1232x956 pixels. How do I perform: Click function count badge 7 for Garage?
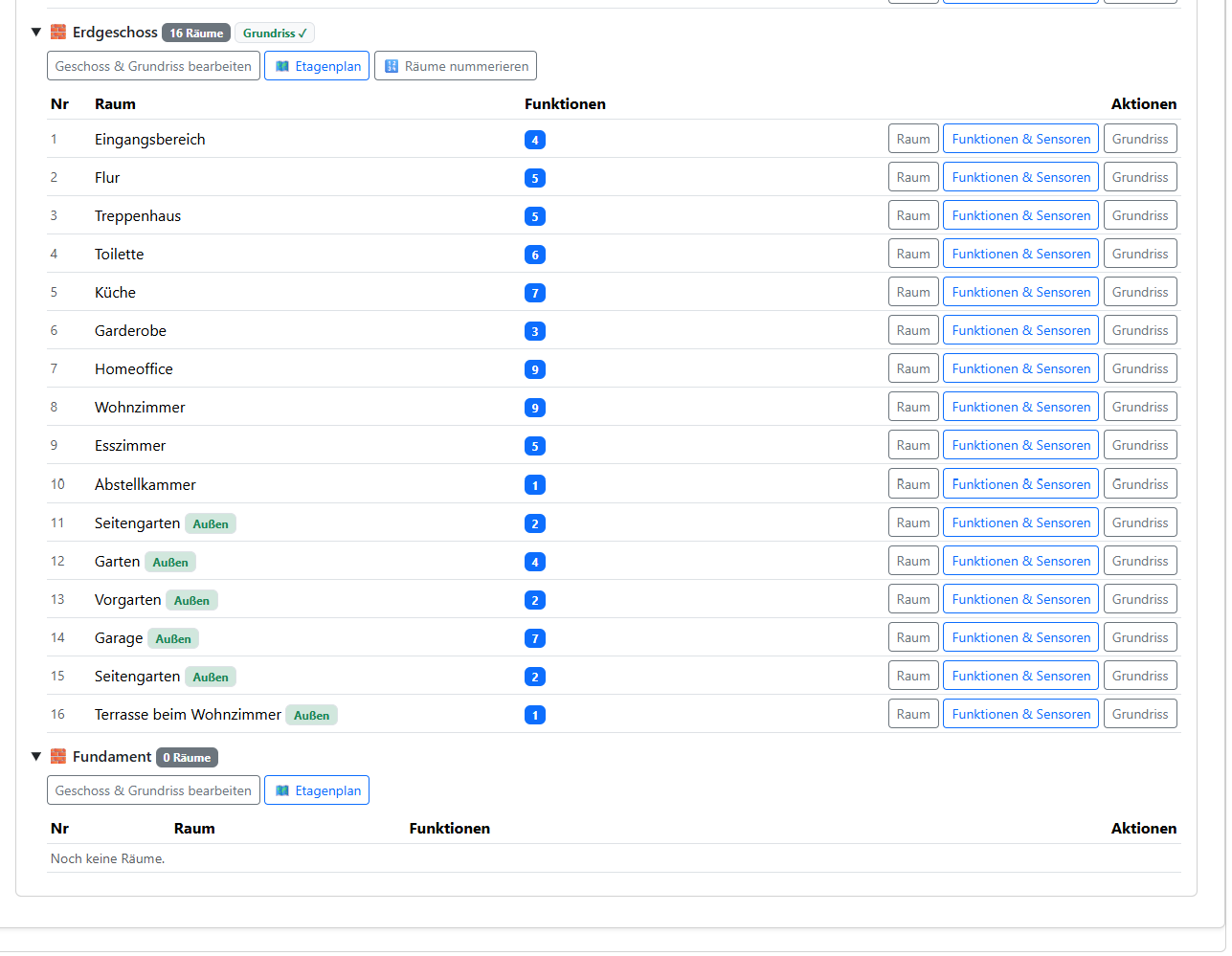click(x=535, y=638)
